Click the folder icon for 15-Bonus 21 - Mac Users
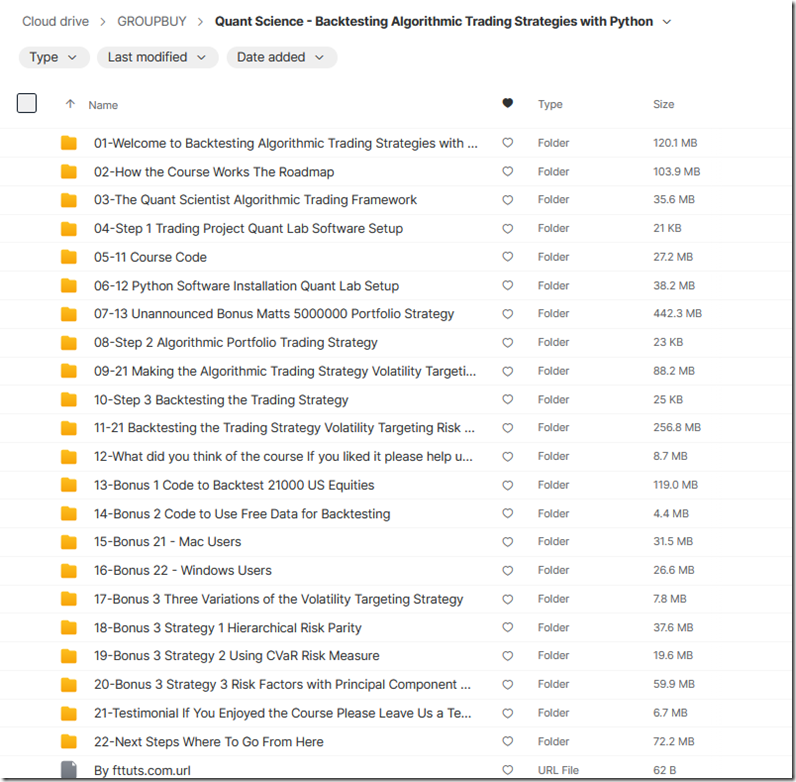 click(x=68, y=542)
